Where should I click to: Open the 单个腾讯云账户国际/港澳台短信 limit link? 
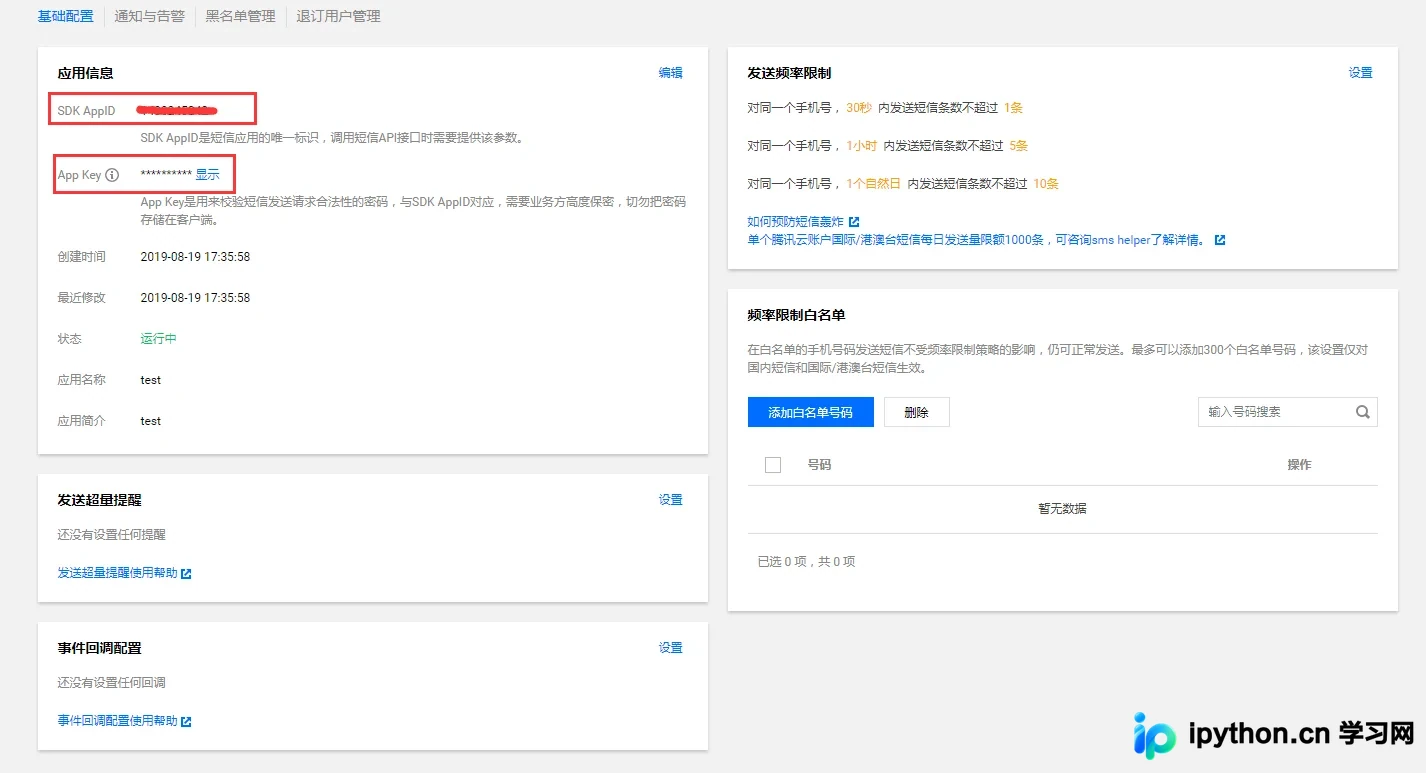tap(976, 241)
